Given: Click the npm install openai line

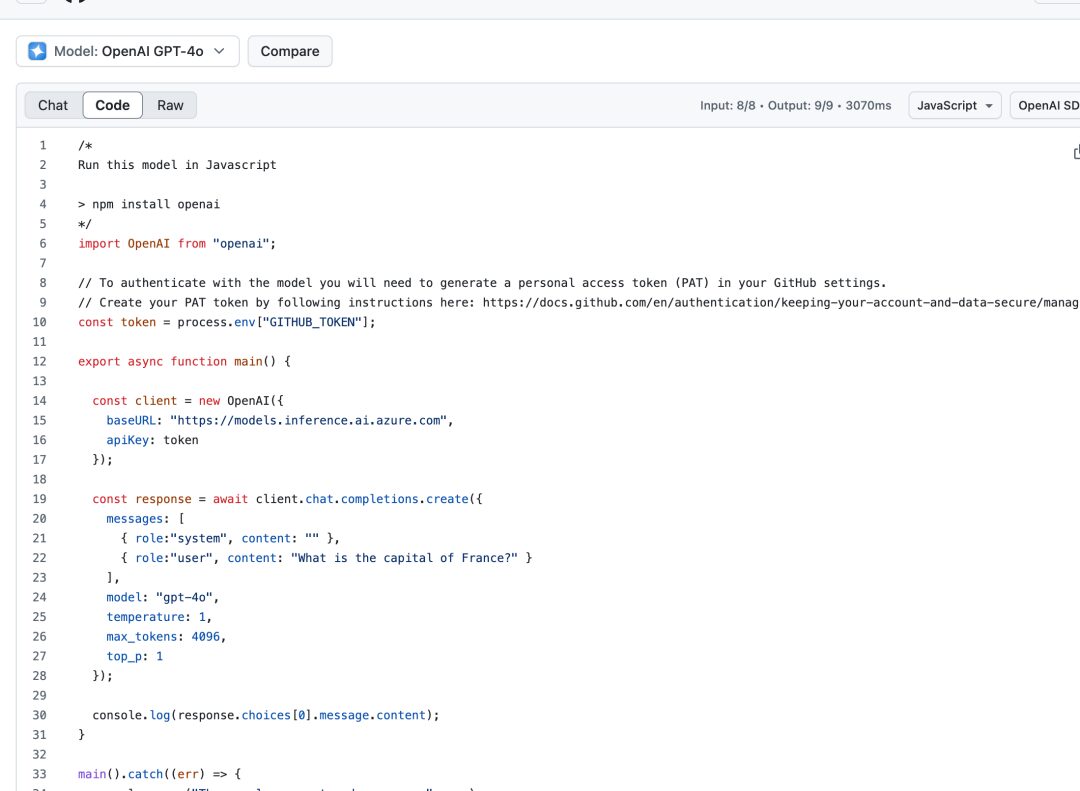Looking at the screenshot, I should pyautogui.click(x=148, y=204).
